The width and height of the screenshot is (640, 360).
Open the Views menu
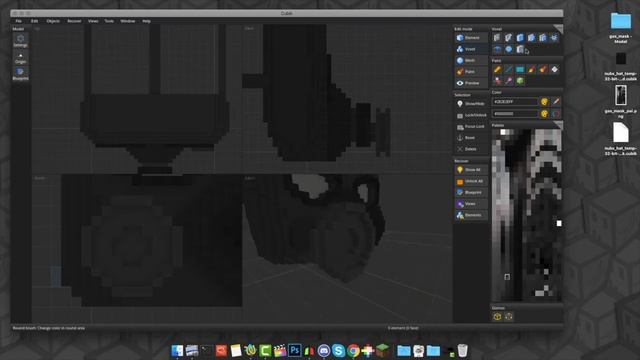pyautogui.click(x=93, y=21)
